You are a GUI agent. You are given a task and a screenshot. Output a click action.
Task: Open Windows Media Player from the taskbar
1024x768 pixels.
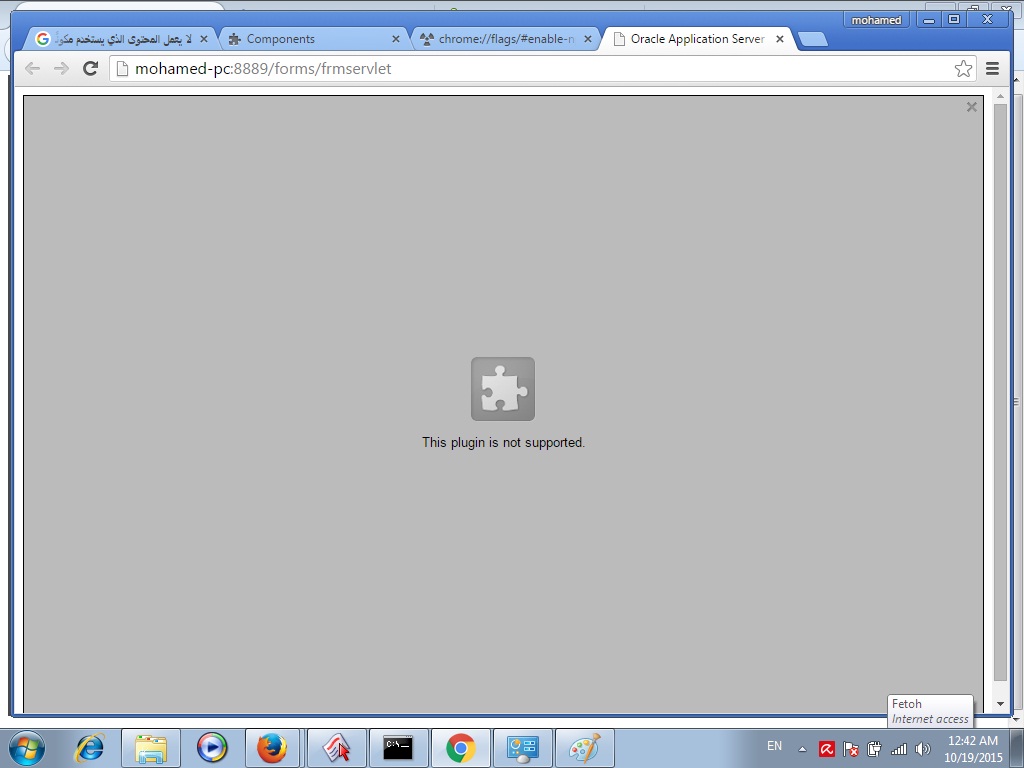[212, 747]
